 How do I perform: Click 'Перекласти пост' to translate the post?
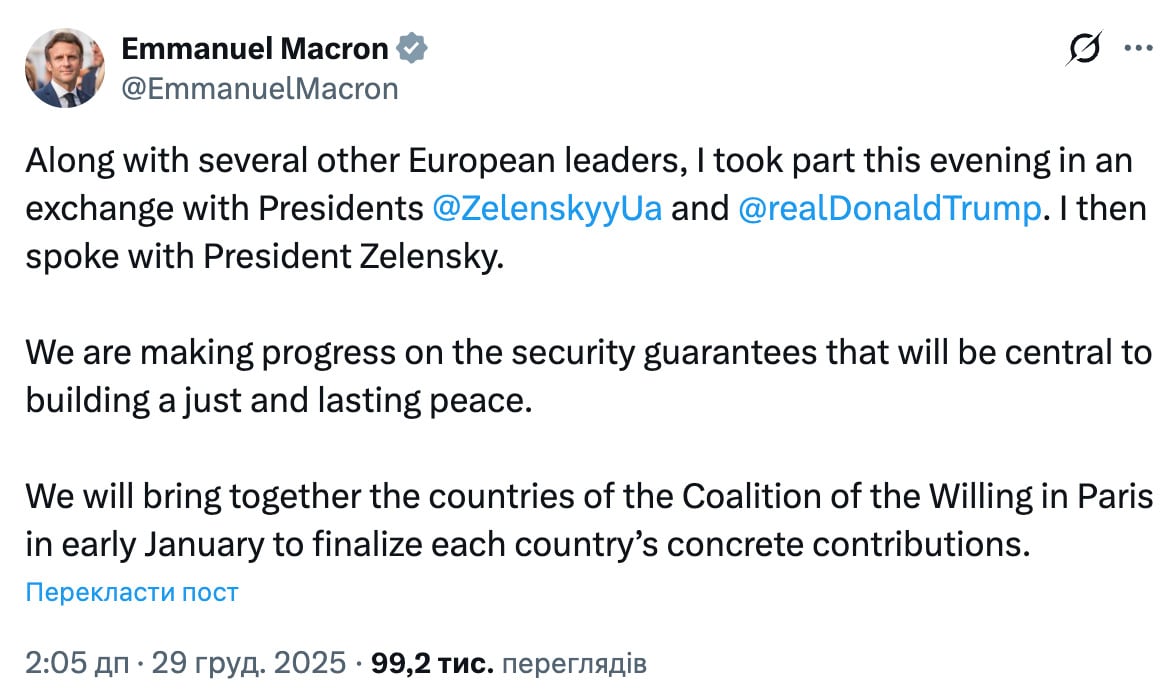tap(132, 592)
